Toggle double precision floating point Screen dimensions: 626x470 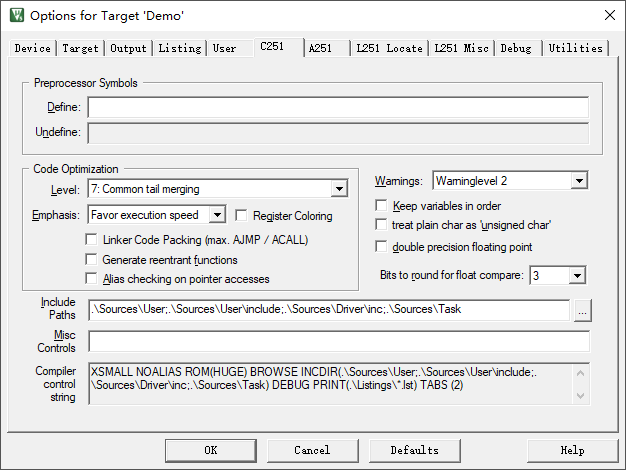coord(380,246)
